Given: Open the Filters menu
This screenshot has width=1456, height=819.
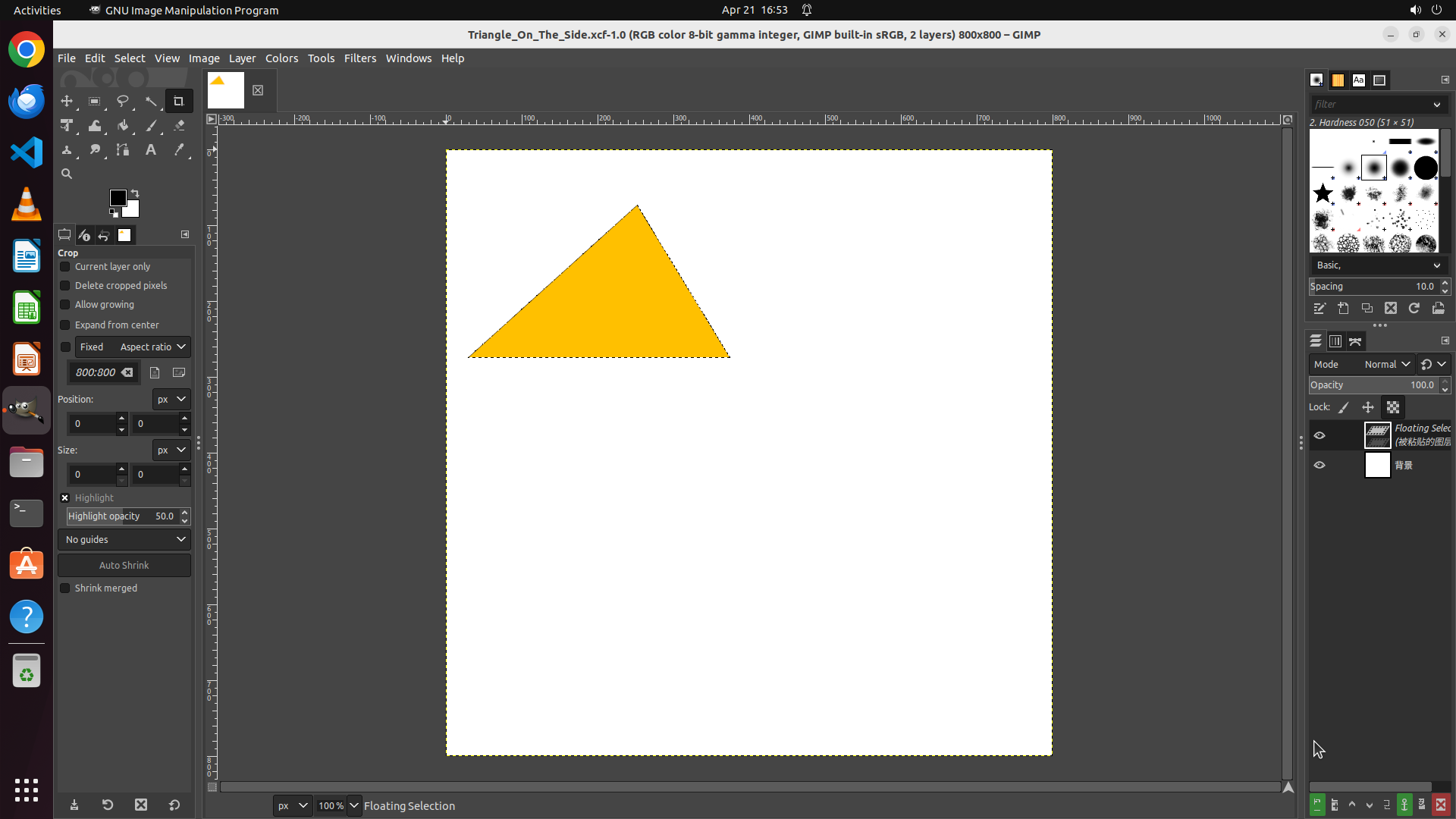Looking at the screenshot, I should point(360,58).
